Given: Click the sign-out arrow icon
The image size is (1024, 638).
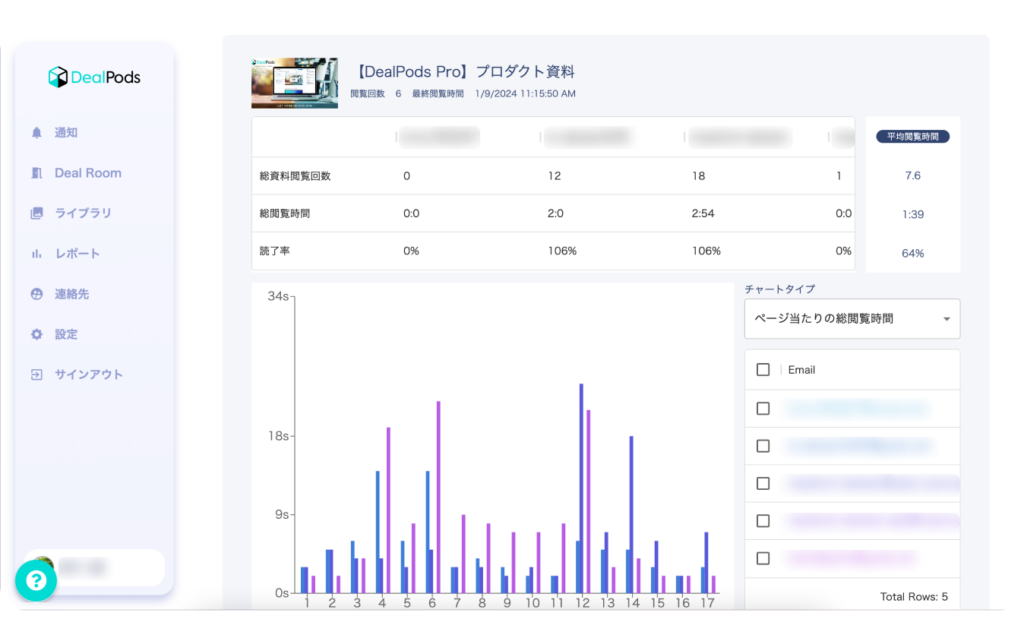Looking at the screenshot, I should tap(37, 374).
